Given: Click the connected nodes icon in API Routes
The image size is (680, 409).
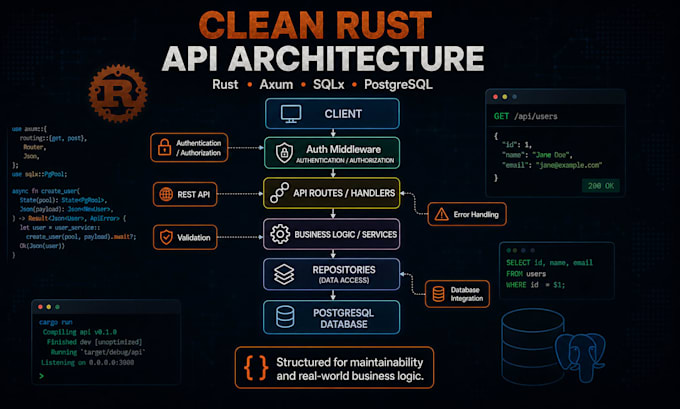Looking at the screenshot, I should click(279, 193).
